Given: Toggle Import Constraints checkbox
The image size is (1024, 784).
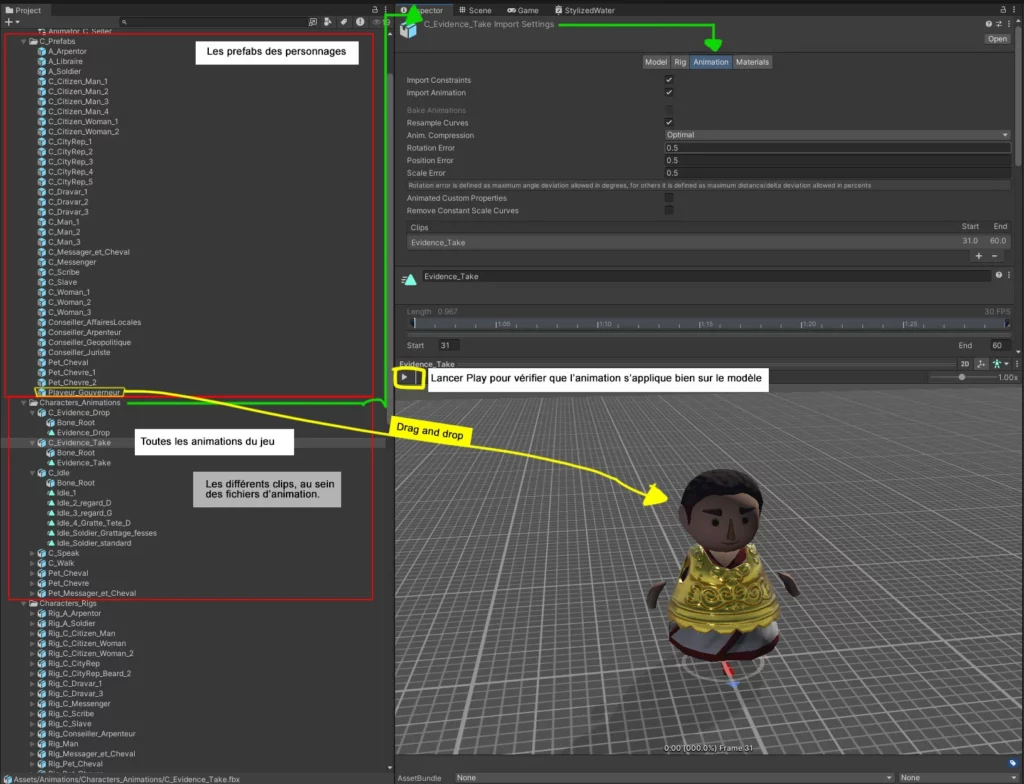Looking at the screenshot, I should click(x=669, y=80).
